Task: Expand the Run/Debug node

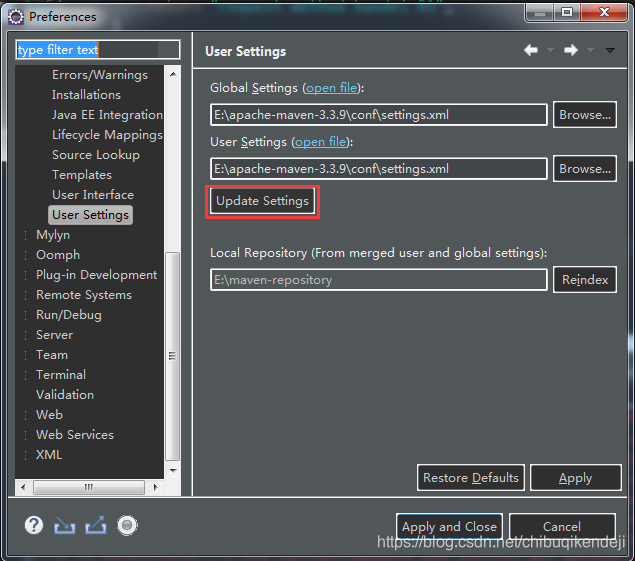Action: 27,315
